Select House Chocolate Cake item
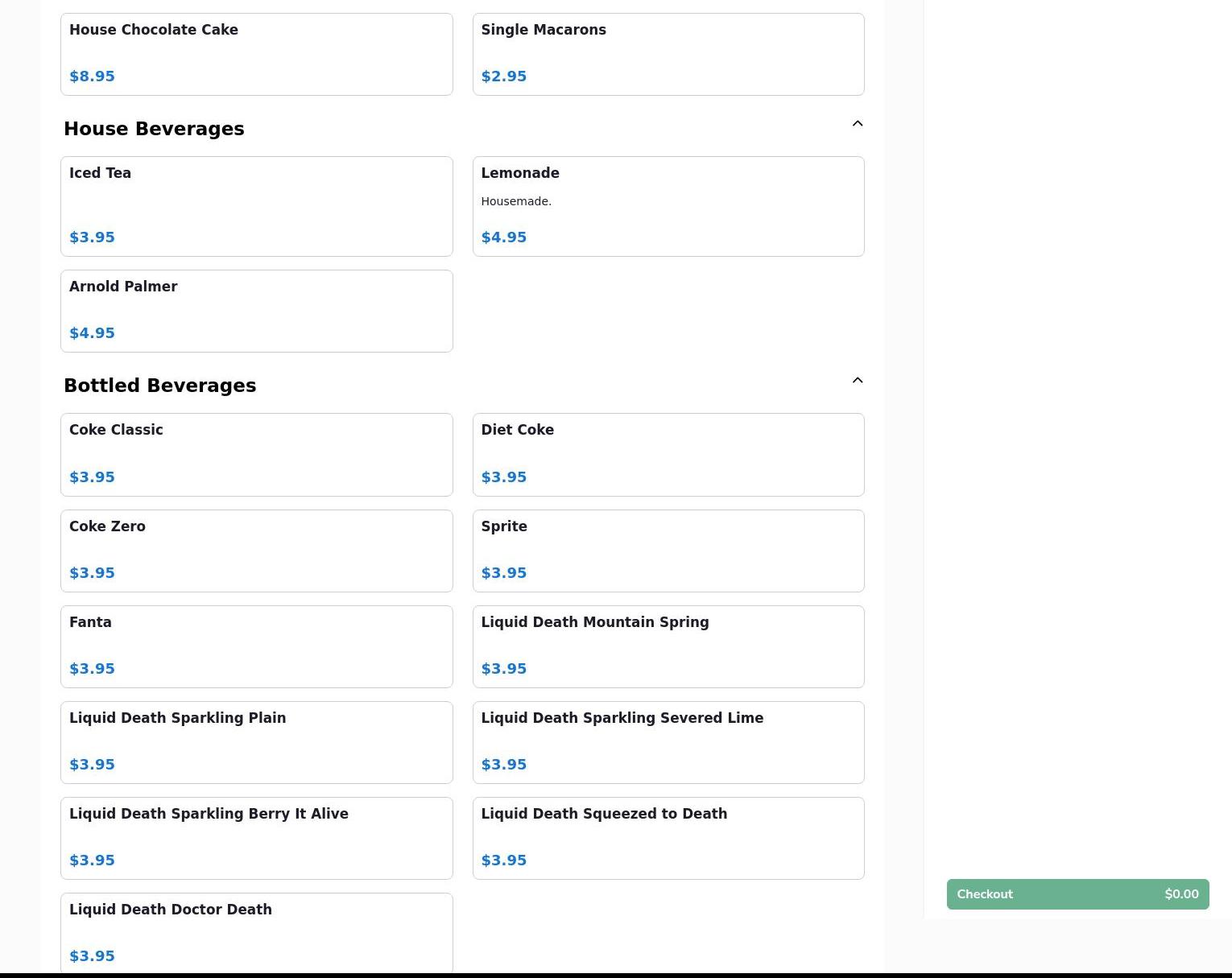 point(256,54)
